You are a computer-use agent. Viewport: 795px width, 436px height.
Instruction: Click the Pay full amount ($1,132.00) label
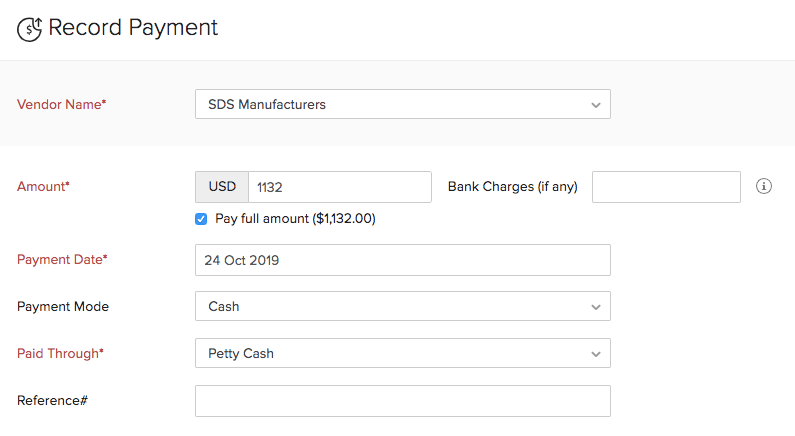[x=295, y=218]
